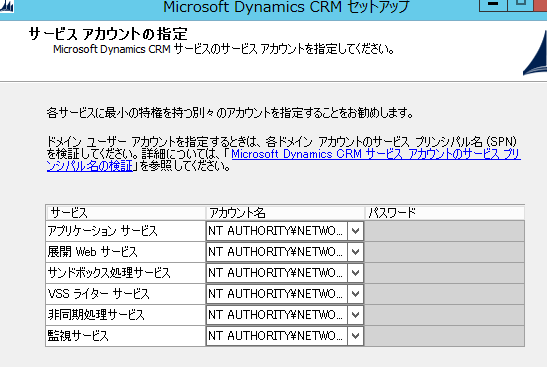Viewport: 547px width, 367px height.
Task: Click account name field for 非同期処理サービス
Action: 277,315
